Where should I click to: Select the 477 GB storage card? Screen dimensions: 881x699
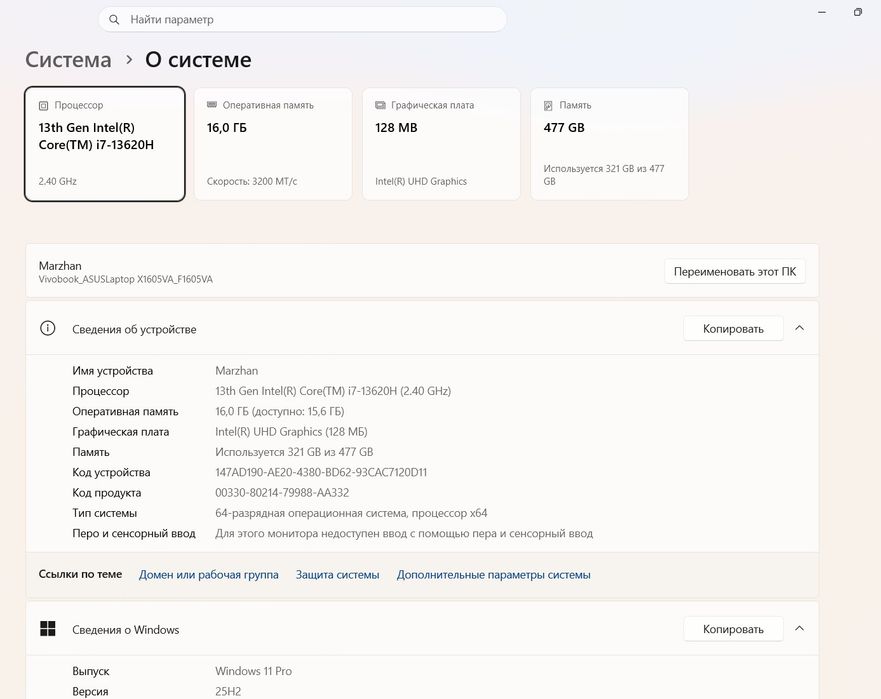click(610, 144)
